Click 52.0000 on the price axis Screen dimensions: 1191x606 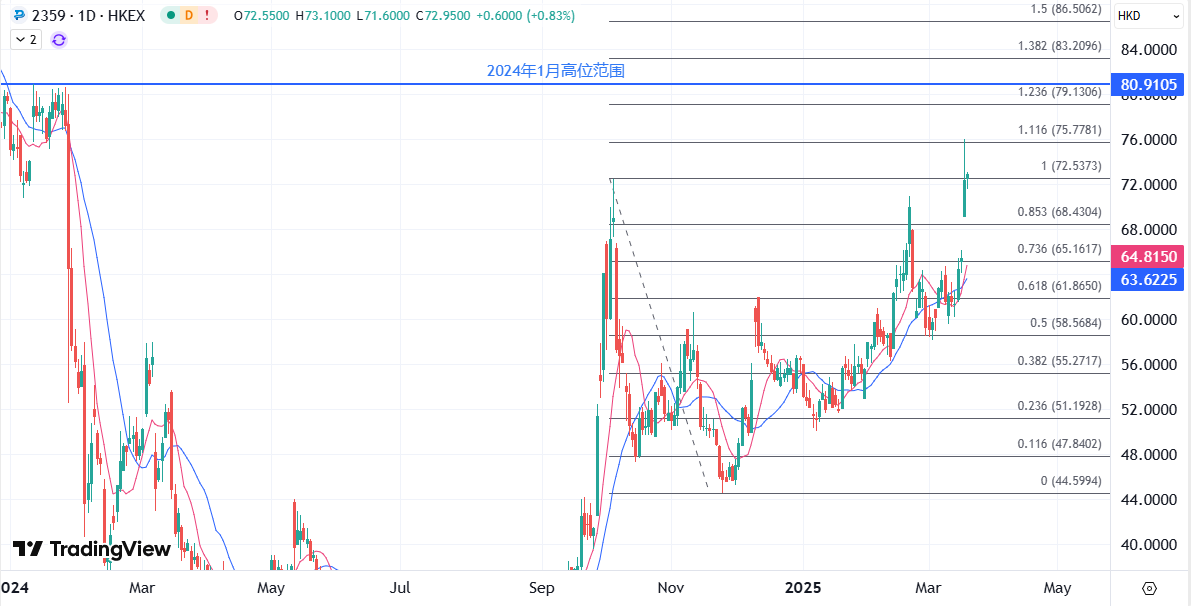click(x=1150, y=410)
